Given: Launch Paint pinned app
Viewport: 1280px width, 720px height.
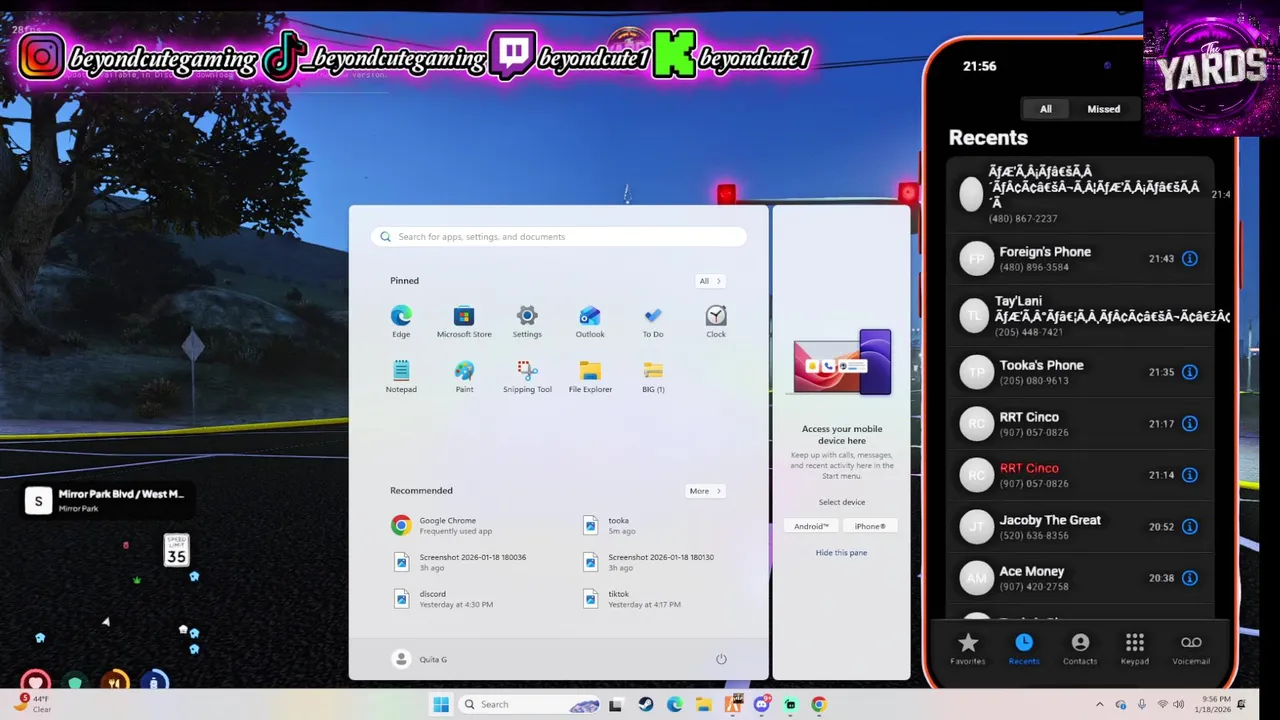Looking at the screenshot, I should (464, 377).
